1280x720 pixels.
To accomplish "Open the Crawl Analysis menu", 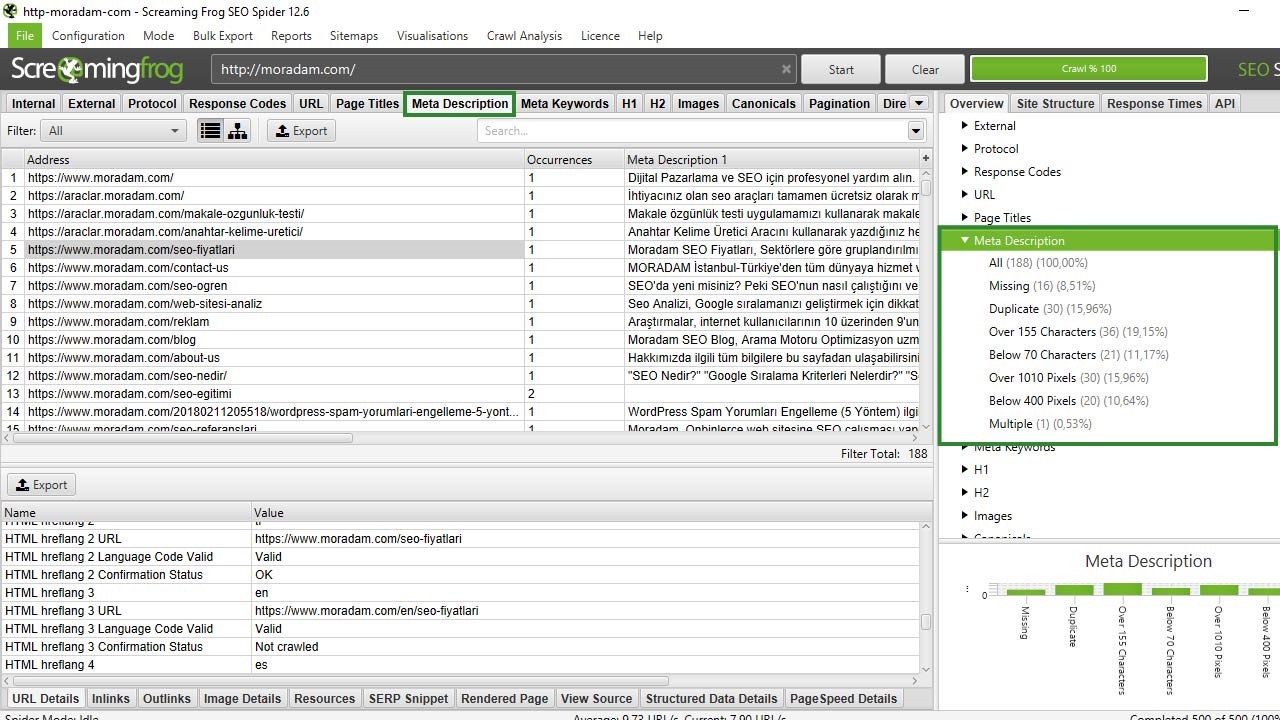I will [x=524, y=35].
